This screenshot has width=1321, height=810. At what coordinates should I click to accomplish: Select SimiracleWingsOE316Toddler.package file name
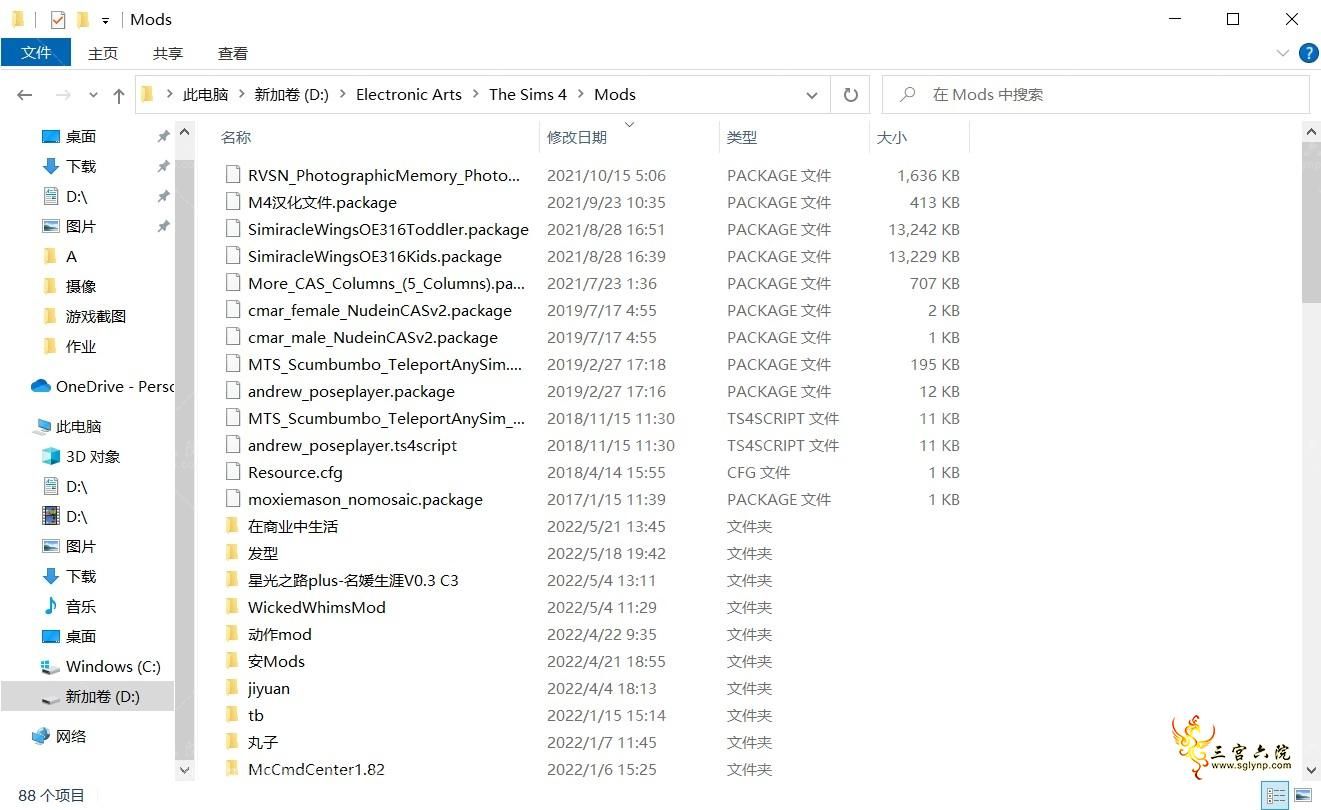[388, 229]
